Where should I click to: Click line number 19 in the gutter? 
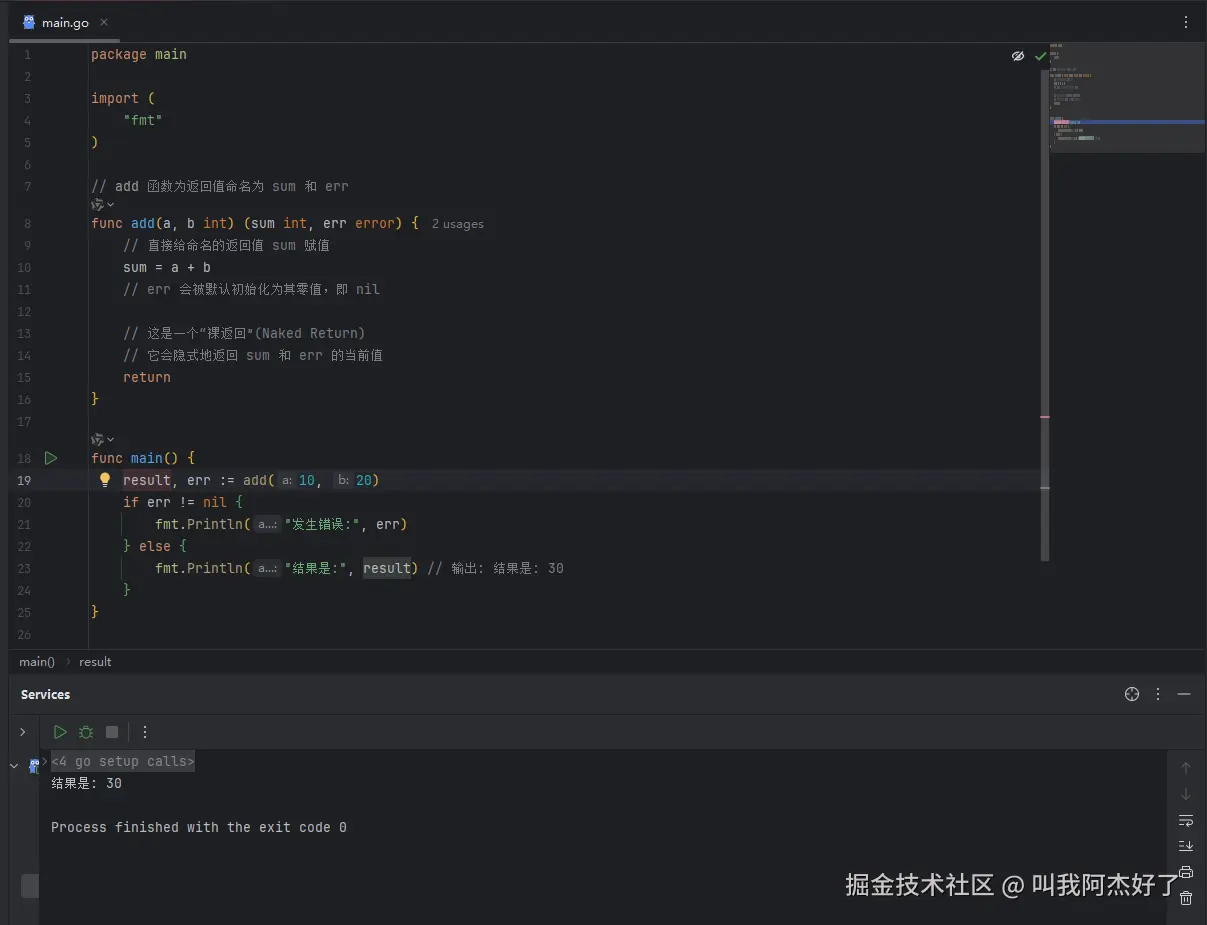[24, 480]
